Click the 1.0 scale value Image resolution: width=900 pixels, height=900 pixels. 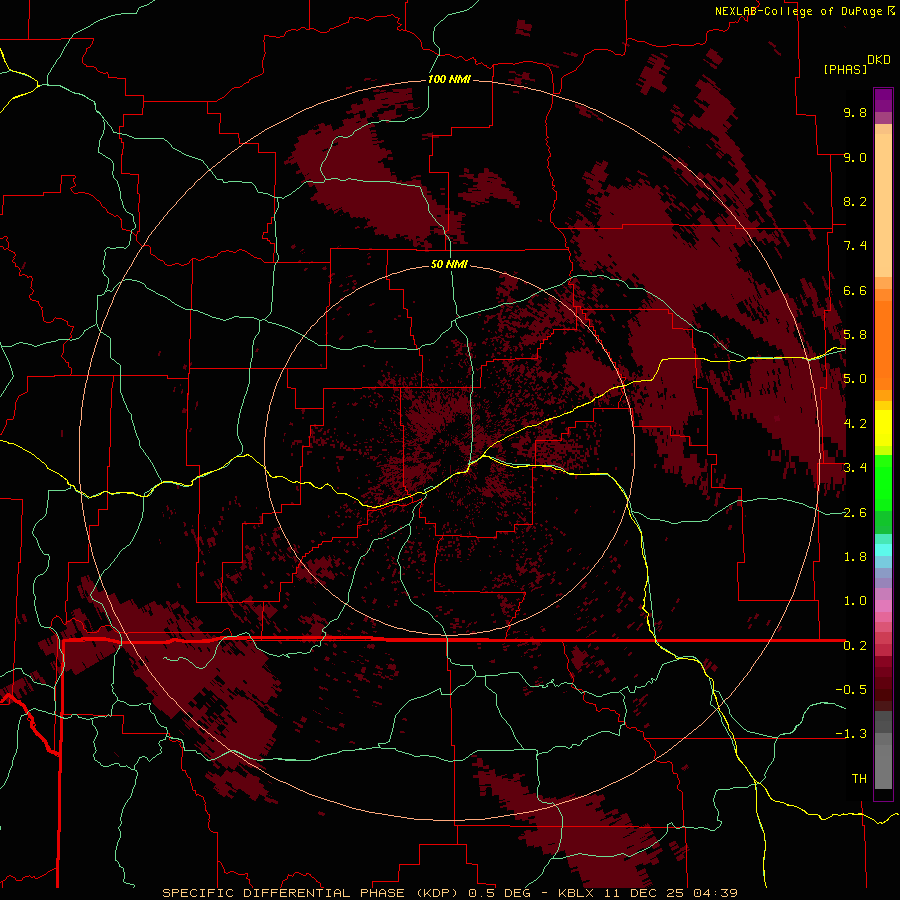(x=855, y=601)
